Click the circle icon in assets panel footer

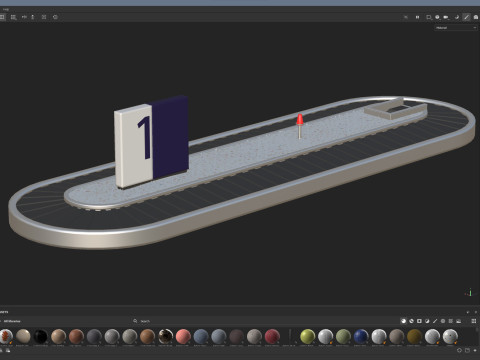[459, 350]
